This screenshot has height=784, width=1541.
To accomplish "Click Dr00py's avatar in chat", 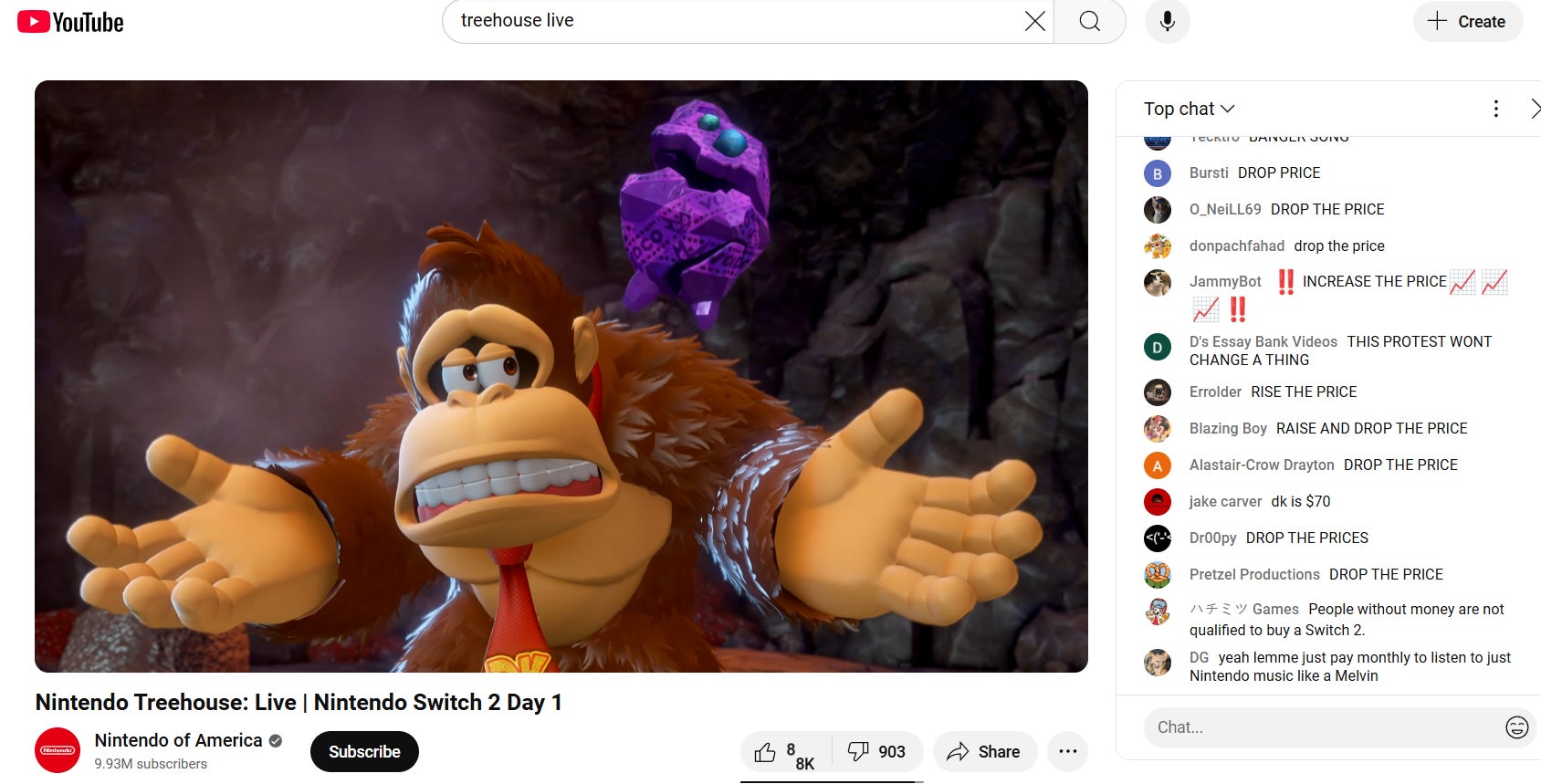I will click(x=1158, y=538).
